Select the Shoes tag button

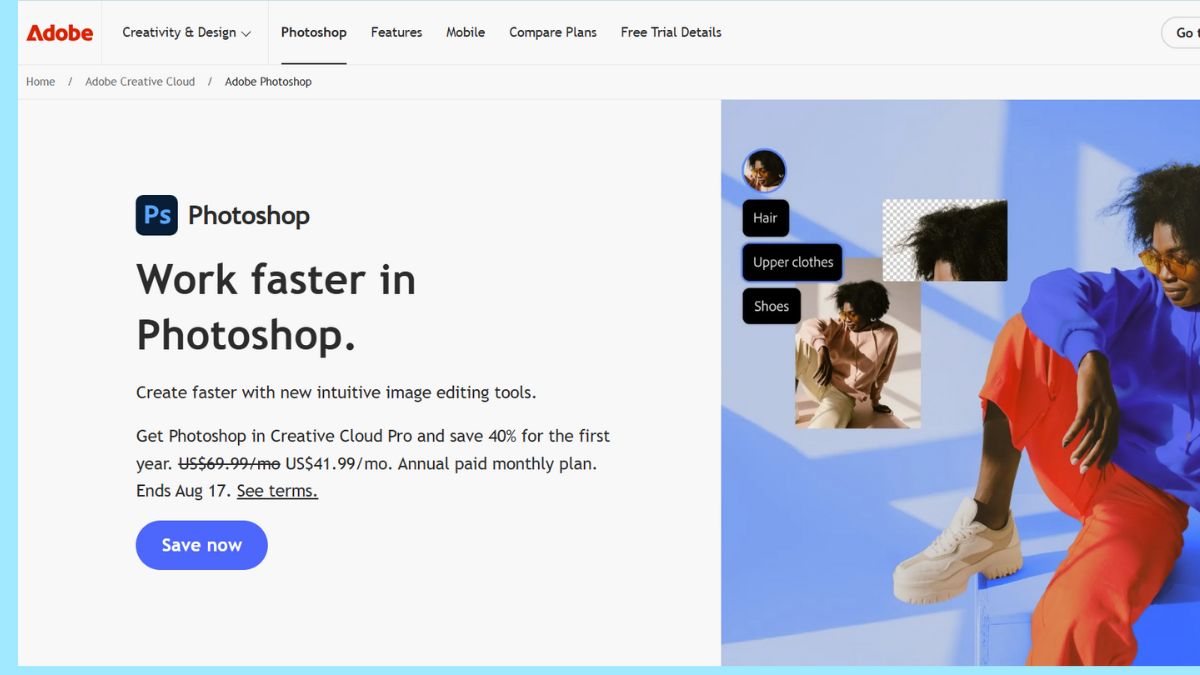click(771, 306)
